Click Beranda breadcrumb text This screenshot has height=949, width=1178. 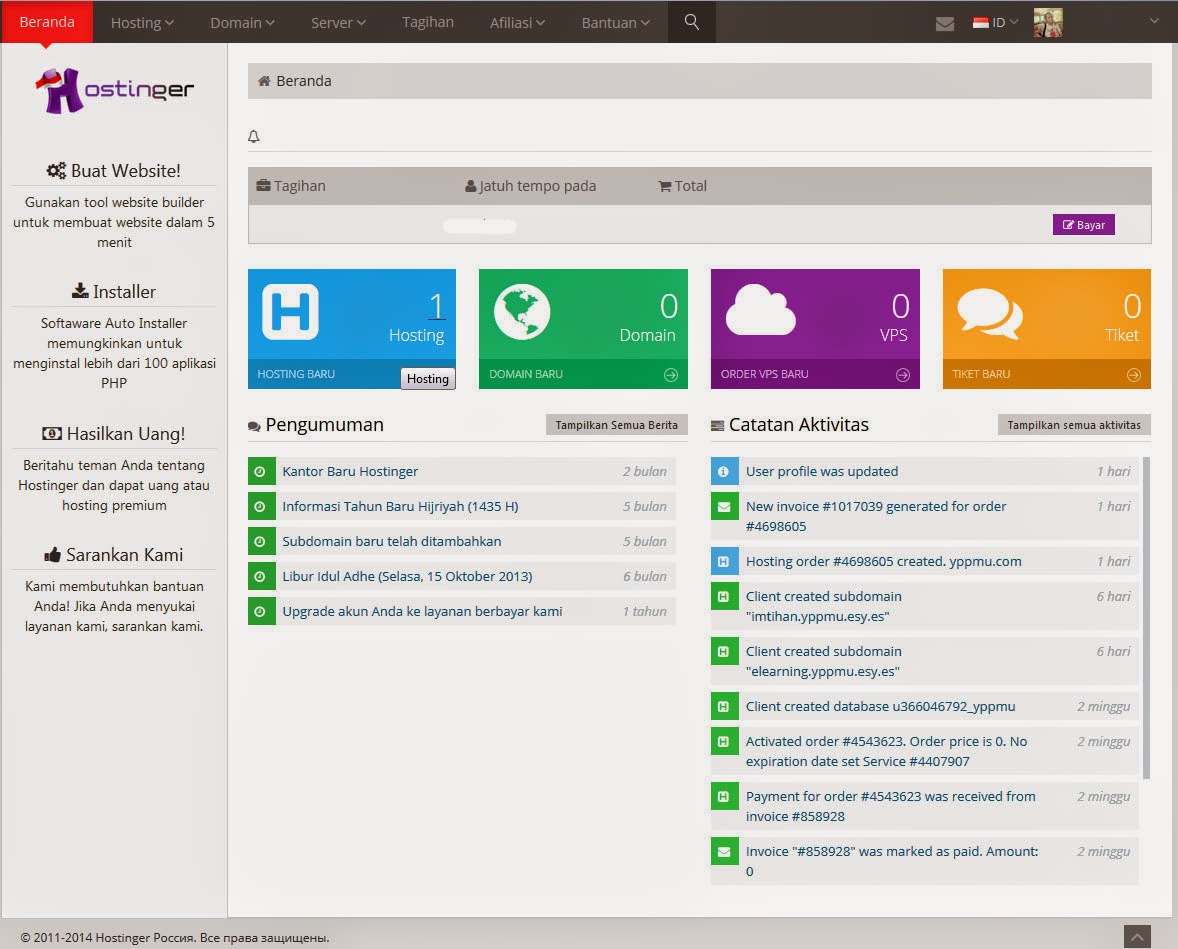304,80
